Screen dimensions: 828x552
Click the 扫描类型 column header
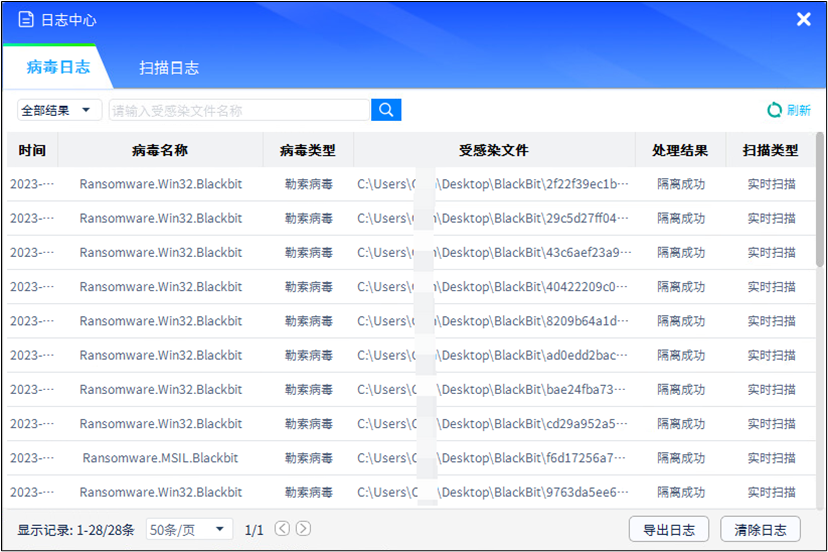770,151
